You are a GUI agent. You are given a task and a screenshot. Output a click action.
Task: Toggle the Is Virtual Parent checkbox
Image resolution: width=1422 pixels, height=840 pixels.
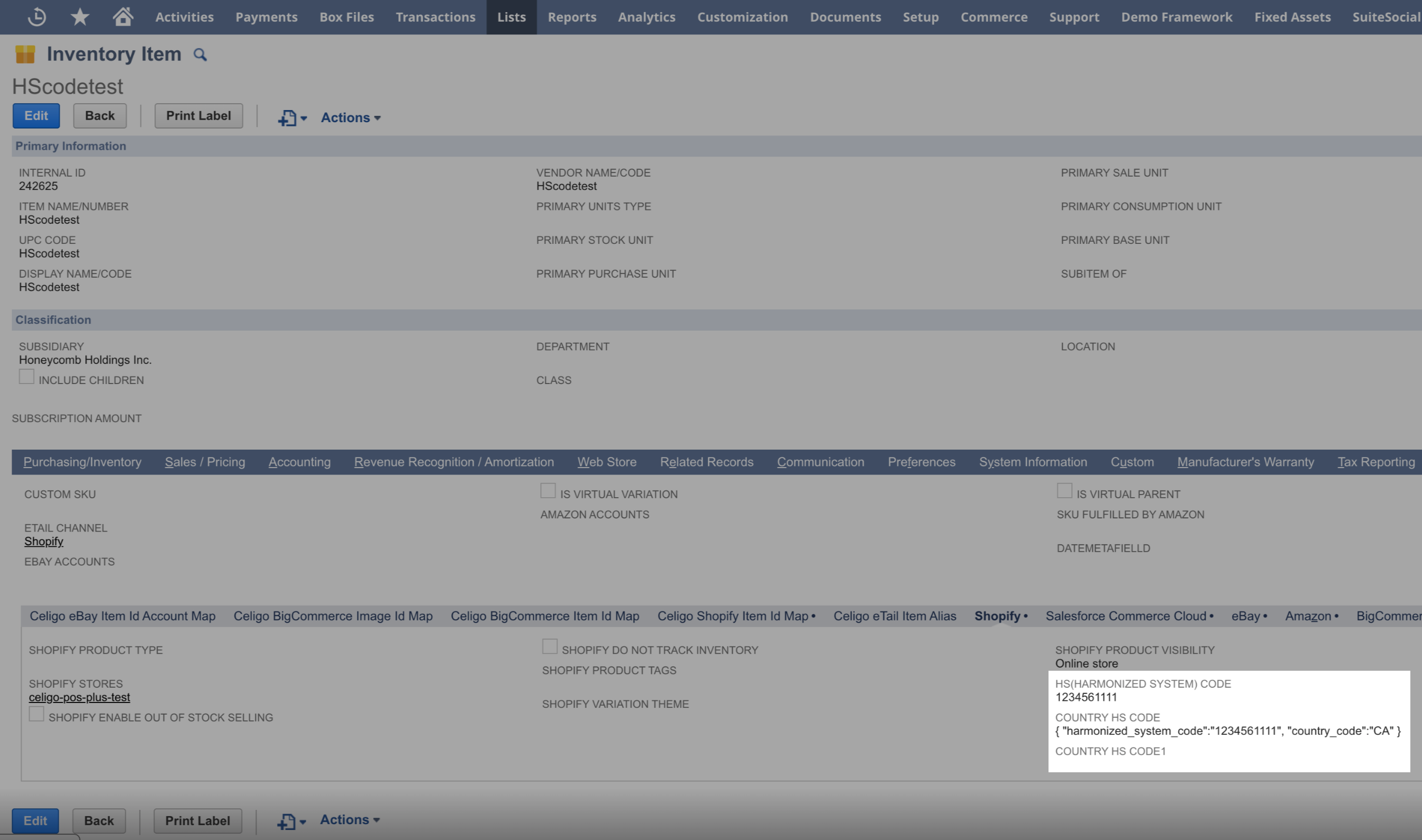1064,491
